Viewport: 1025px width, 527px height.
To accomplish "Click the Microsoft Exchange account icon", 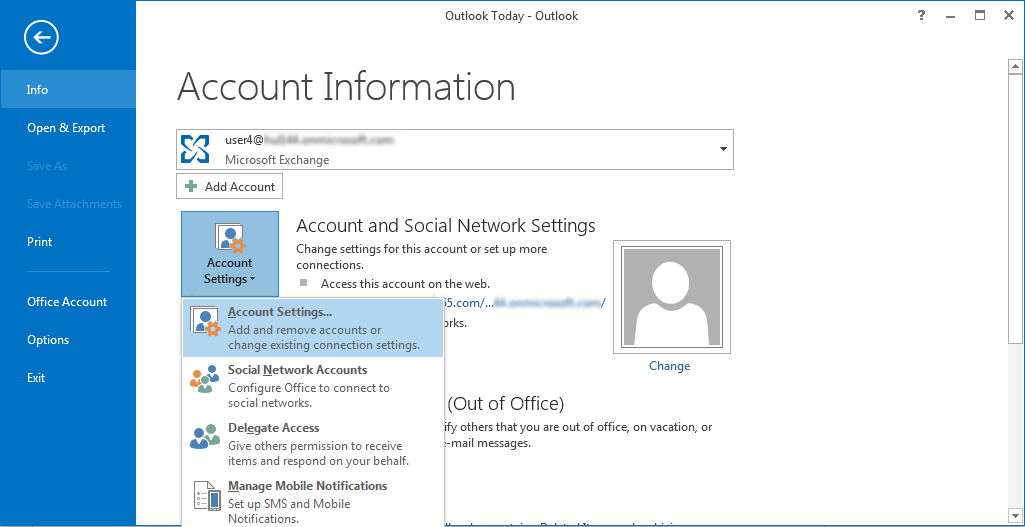I will 195,149.
